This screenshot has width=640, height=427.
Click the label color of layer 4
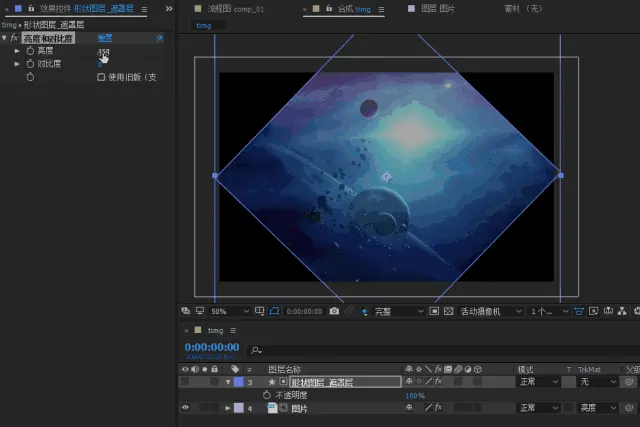[238, 408]
